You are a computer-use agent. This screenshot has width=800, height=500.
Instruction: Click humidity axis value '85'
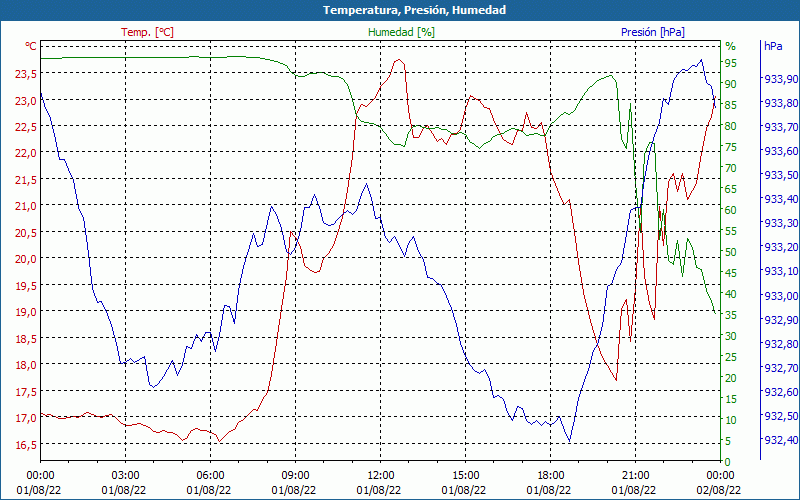pyautogui.click(x=731, y=105)
